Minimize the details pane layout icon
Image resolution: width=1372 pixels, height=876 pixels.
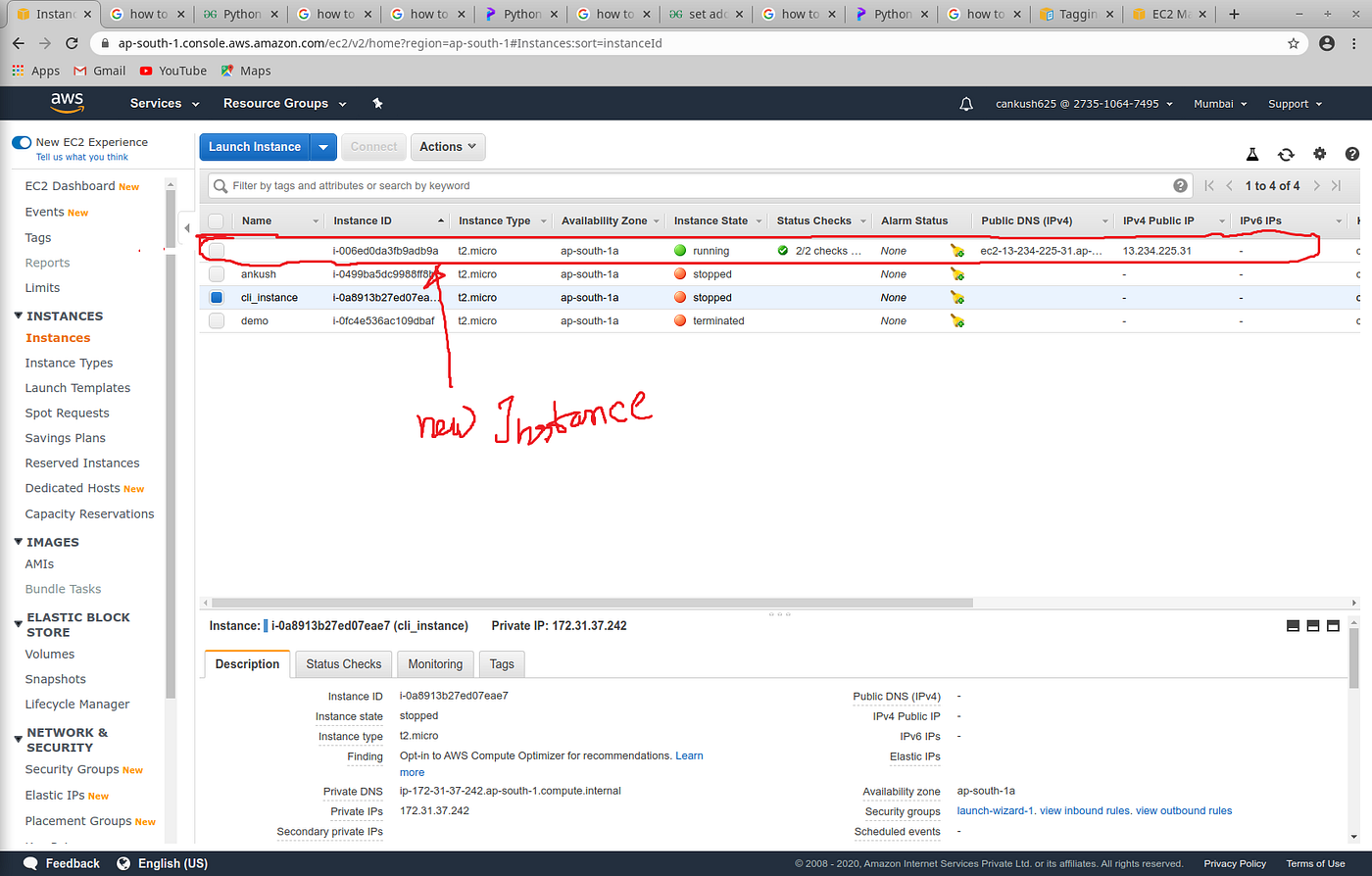click(1293, 626)
